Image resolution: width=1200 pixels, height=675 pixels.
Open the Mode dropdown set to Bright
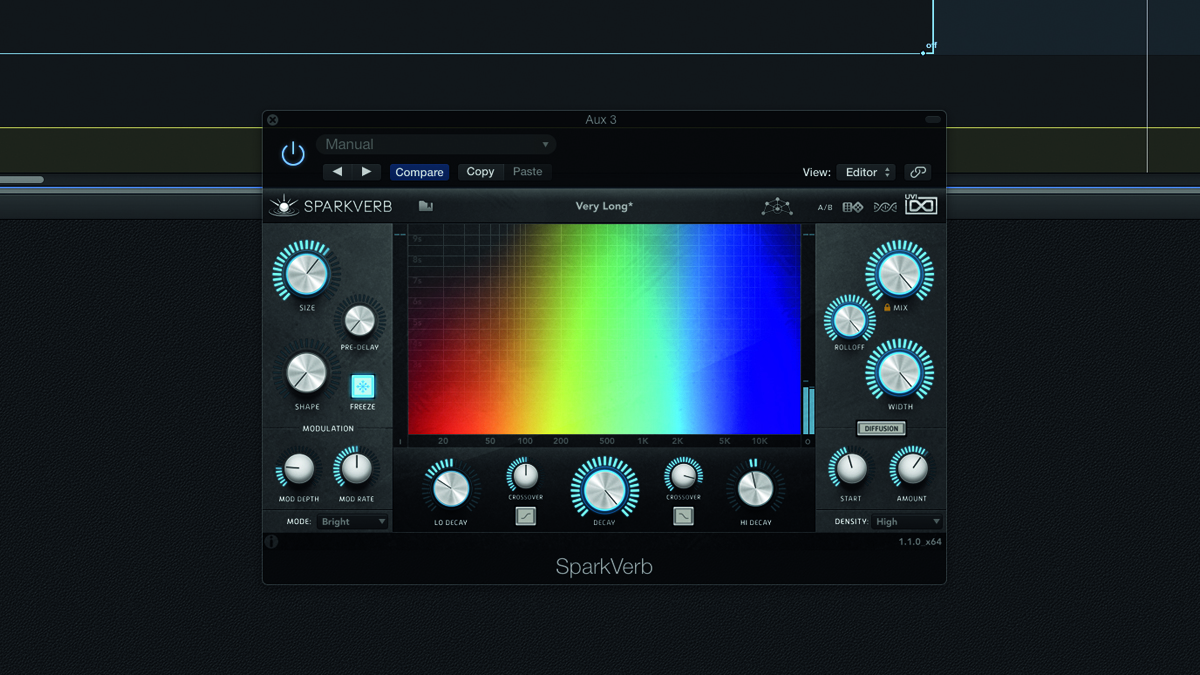[x=353, y=522]
